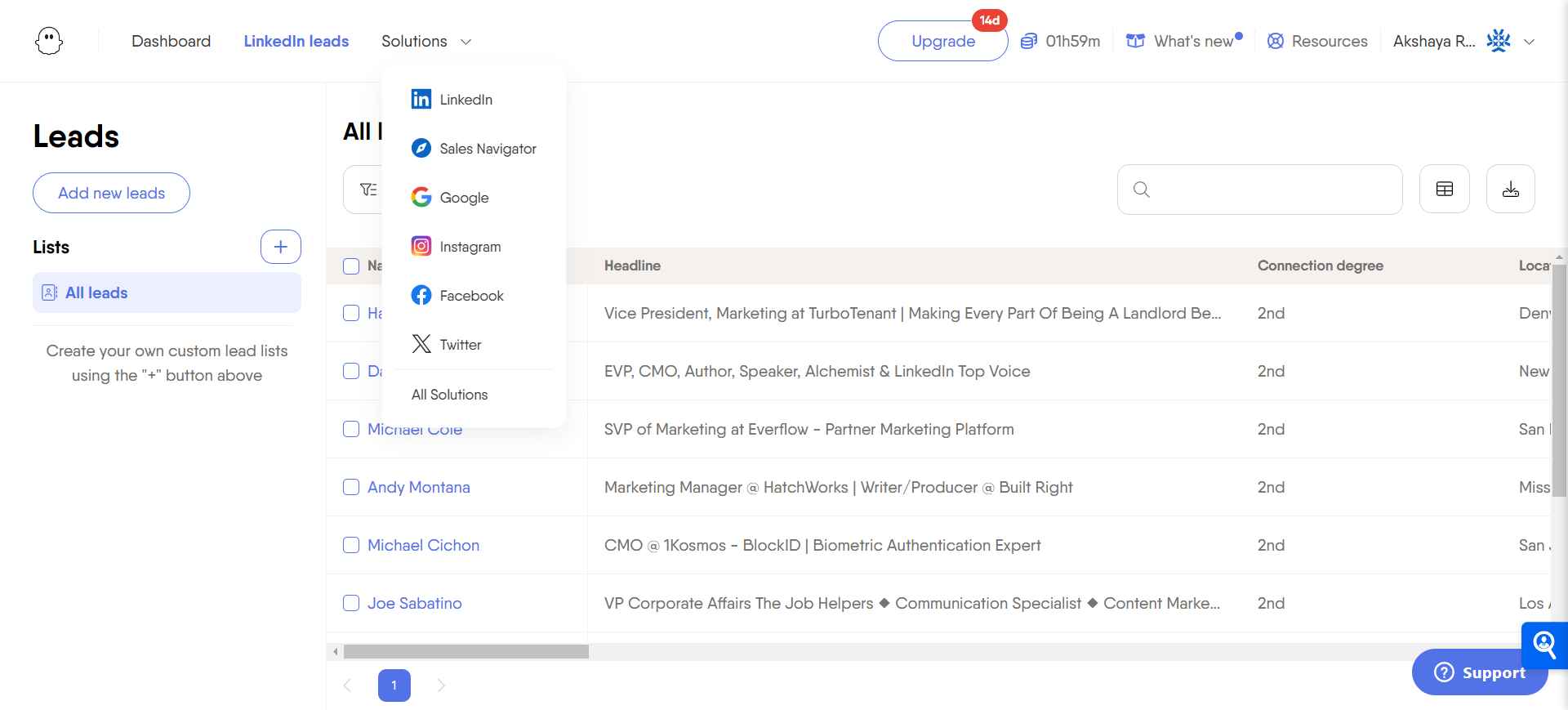Click the Instagram logo icon
This screenshot has width=1568, height=710.
[421, 246]
